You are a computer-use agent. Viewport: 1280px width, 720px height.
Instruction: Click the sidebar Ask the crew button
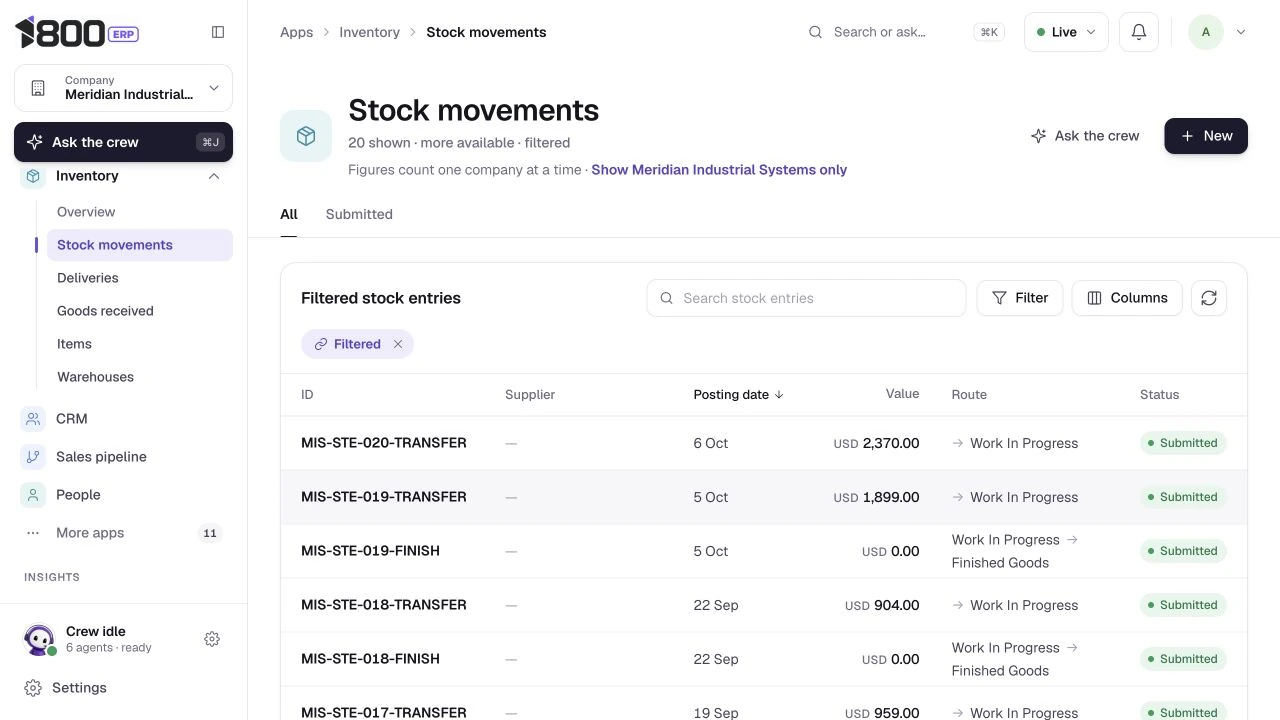(123, 142)
